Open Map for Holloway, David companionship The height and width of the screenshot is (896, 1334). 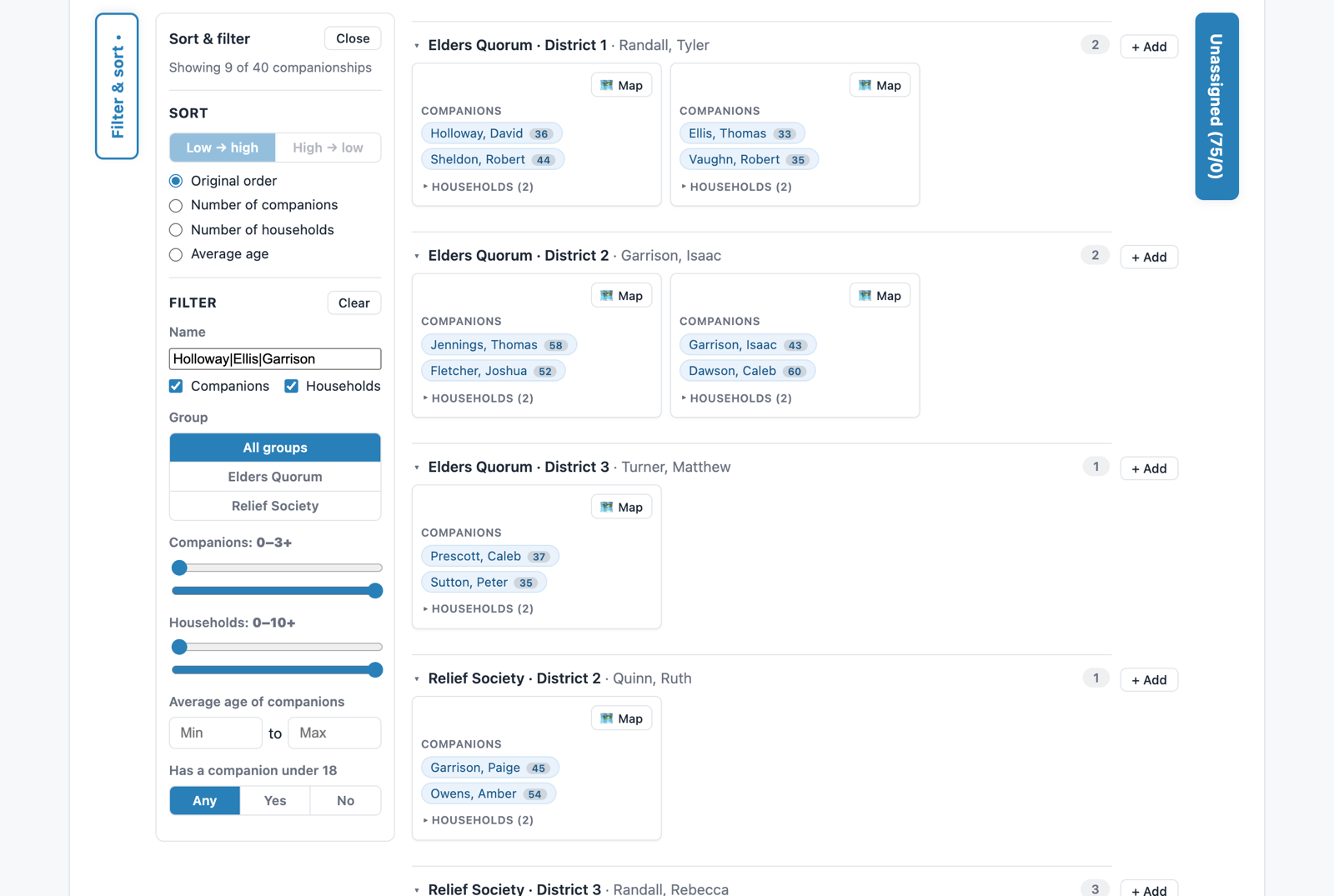[x=622, y=85]
